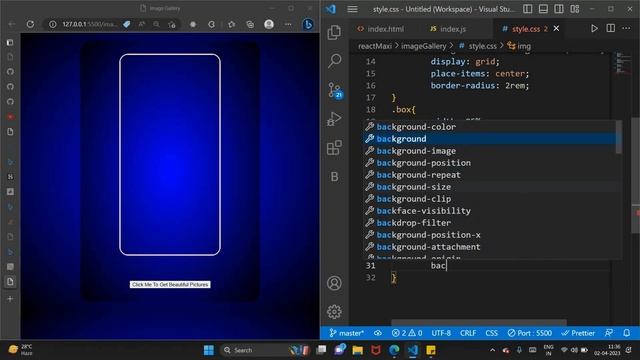Open the Run and Debug view
Viewport: 640px width, 360px height.
coord(334,119)
